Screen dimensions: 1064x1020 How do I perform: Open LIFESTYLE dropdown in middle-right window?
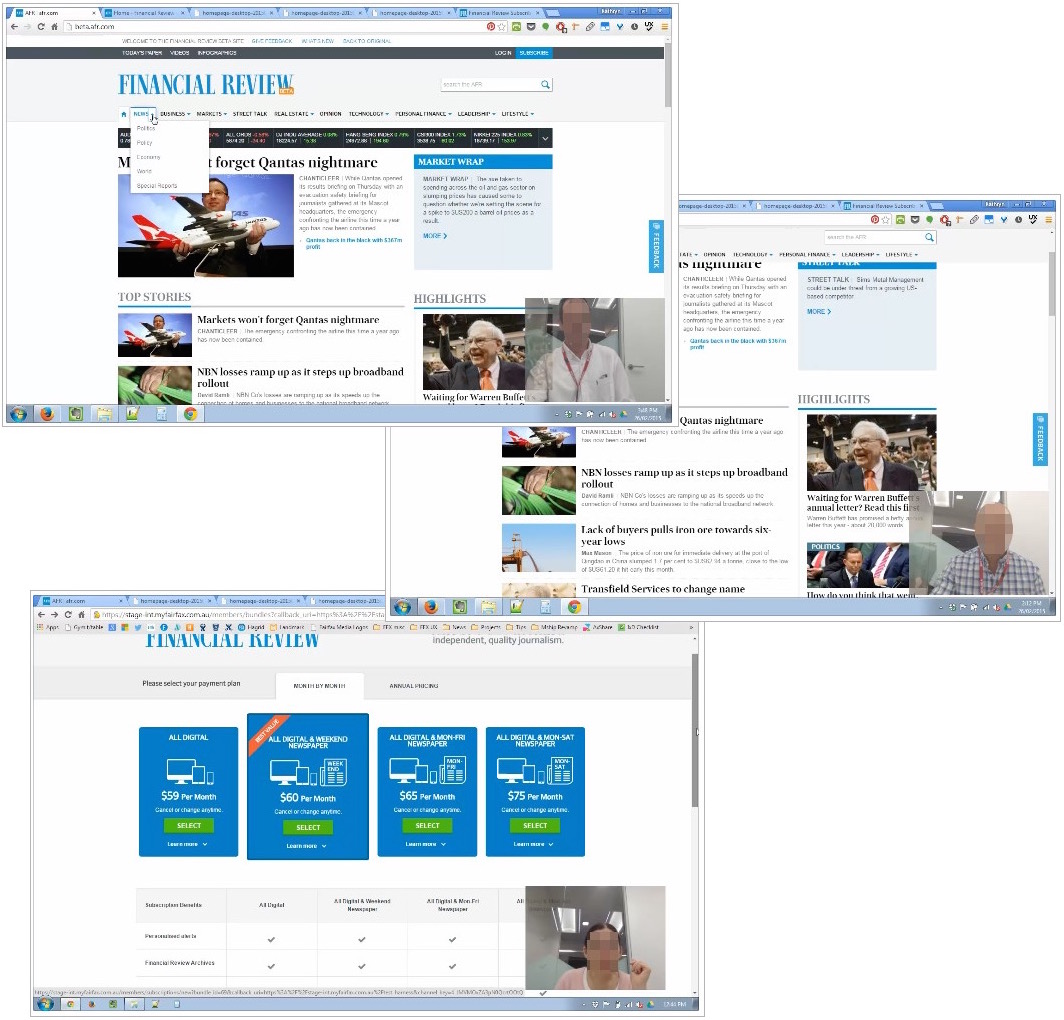point(901,254)
